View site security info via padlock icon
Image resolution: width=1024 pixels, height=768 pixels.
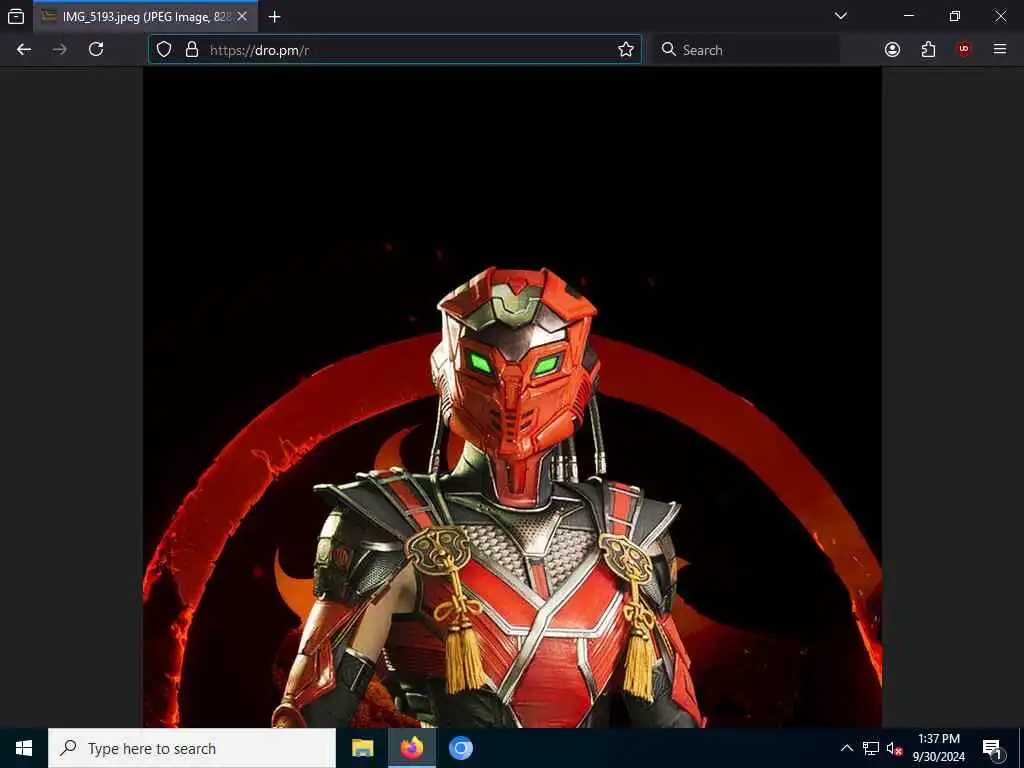[192, 50]
